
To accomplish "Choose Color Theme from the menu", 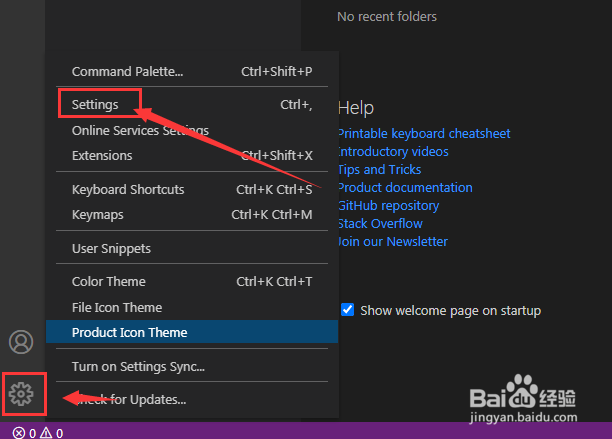I will click(109, 282).
